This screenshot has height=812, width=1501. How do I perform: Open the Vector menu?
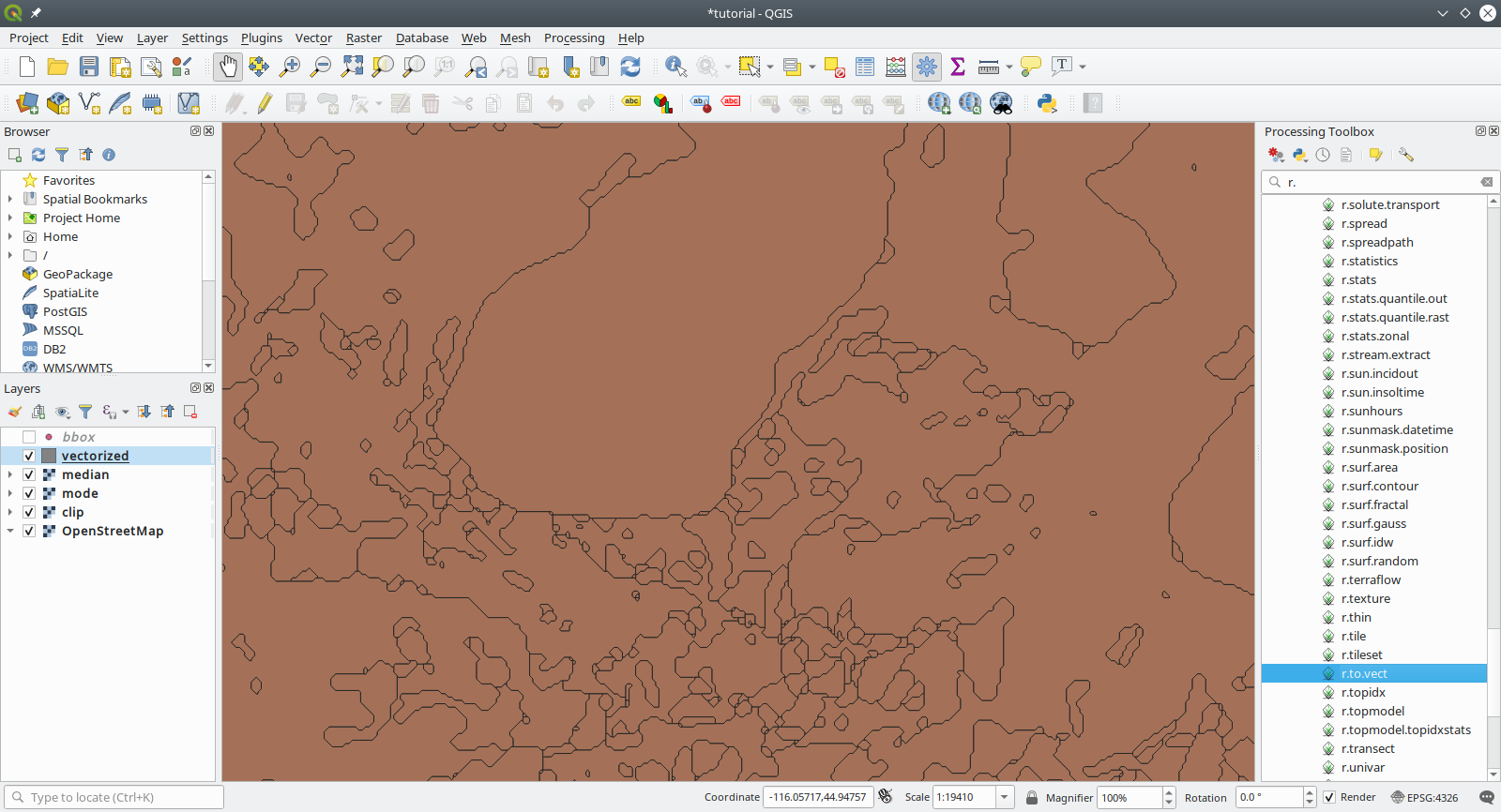(x=313, y=38)
